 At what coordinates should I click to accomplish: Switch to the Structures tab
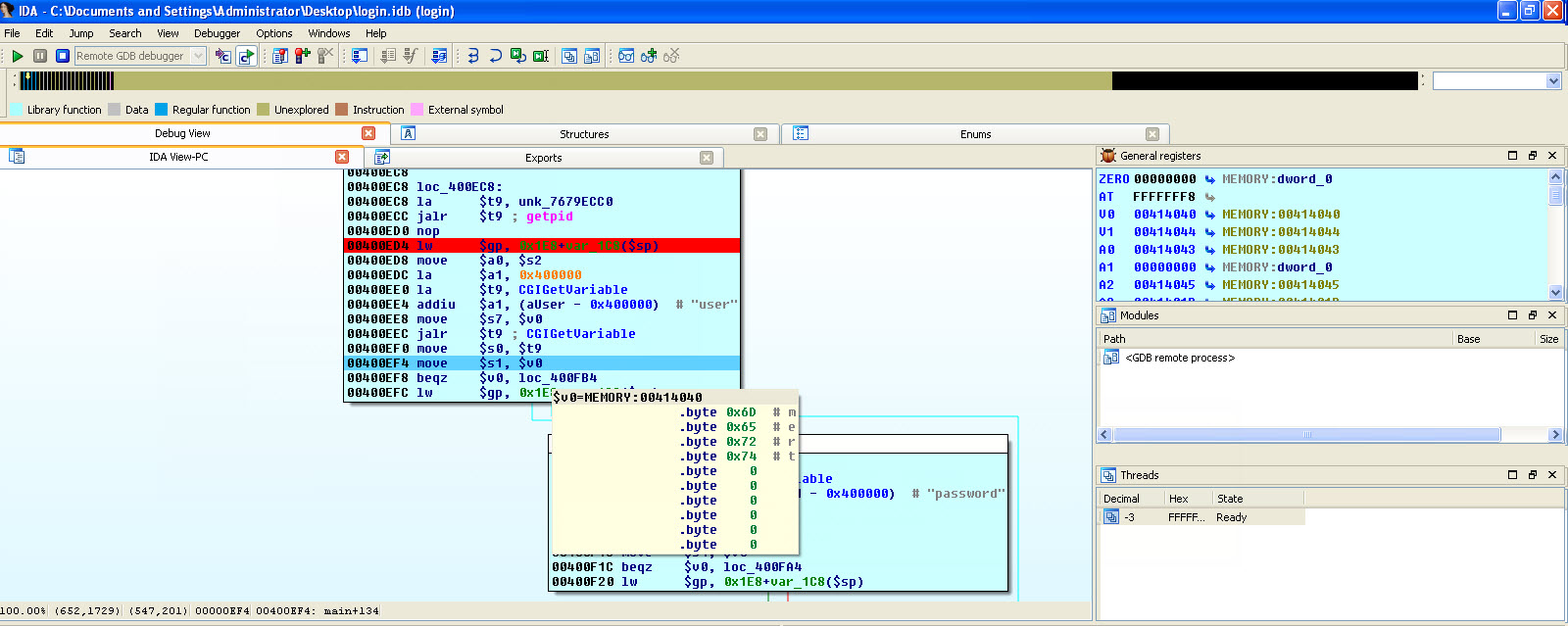pos(584,134)
